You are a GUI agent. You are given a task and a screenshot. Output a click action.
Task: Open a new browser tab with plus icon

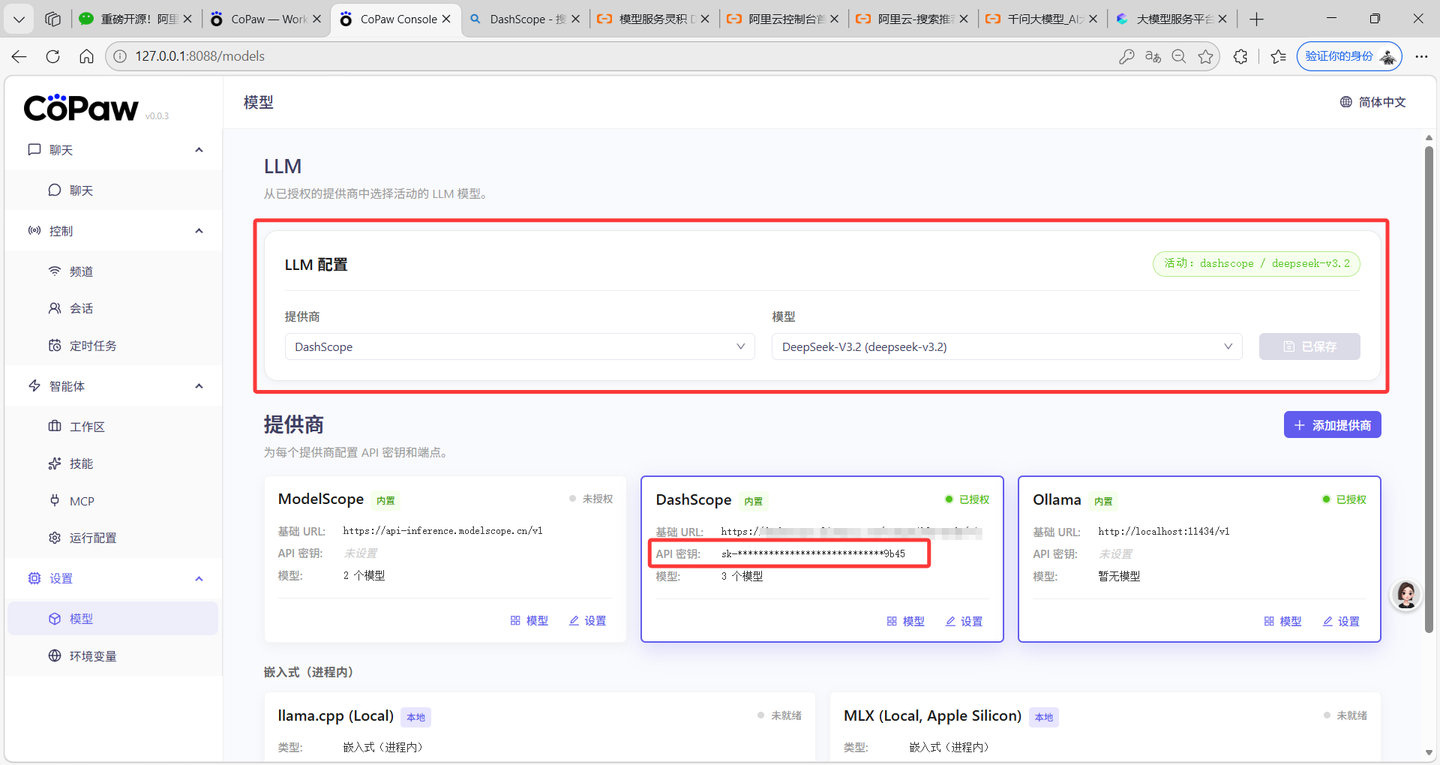(1257, 19)
